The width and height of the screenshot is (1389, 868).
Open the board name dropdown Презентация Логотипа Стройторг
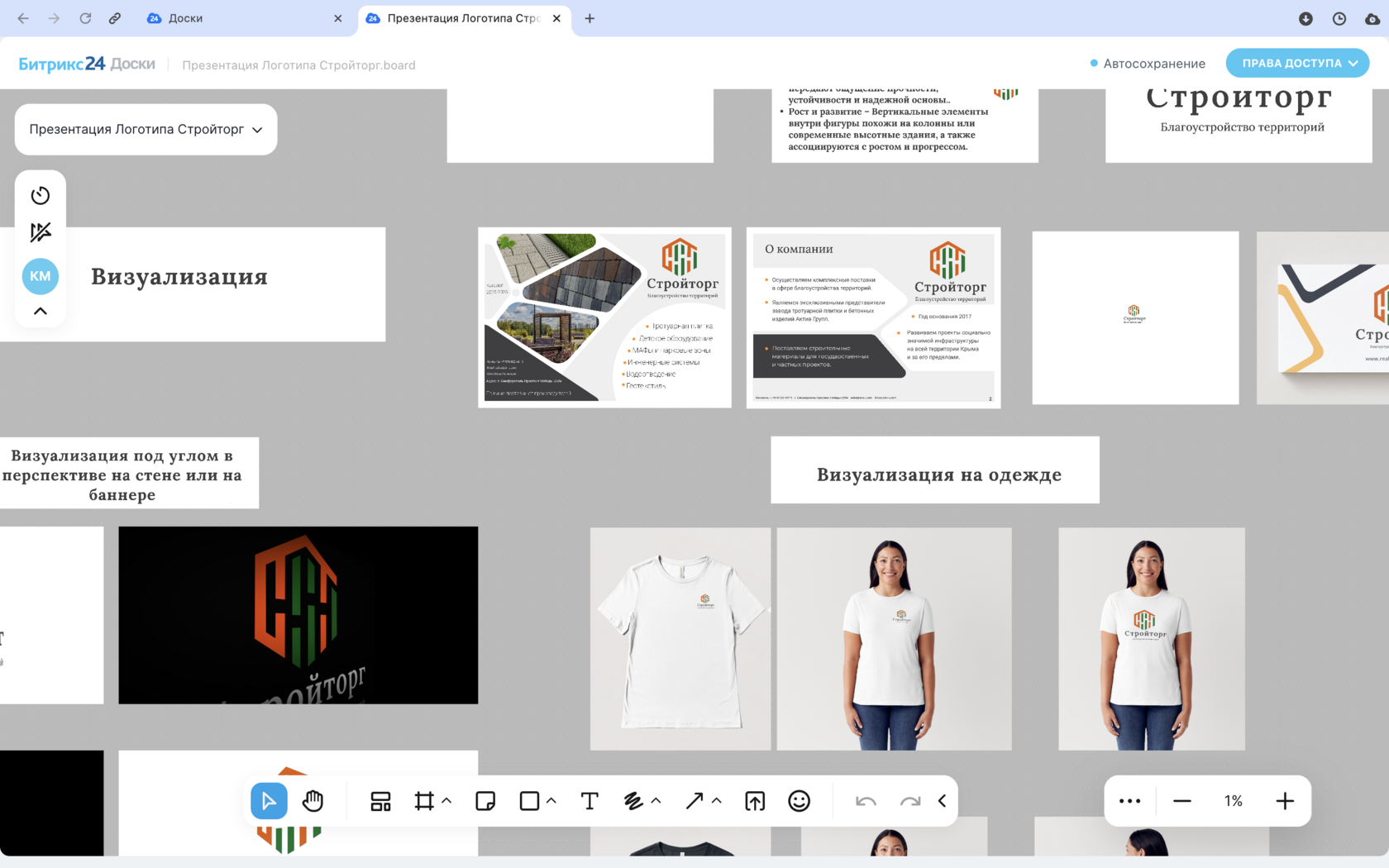pos(146,129)
